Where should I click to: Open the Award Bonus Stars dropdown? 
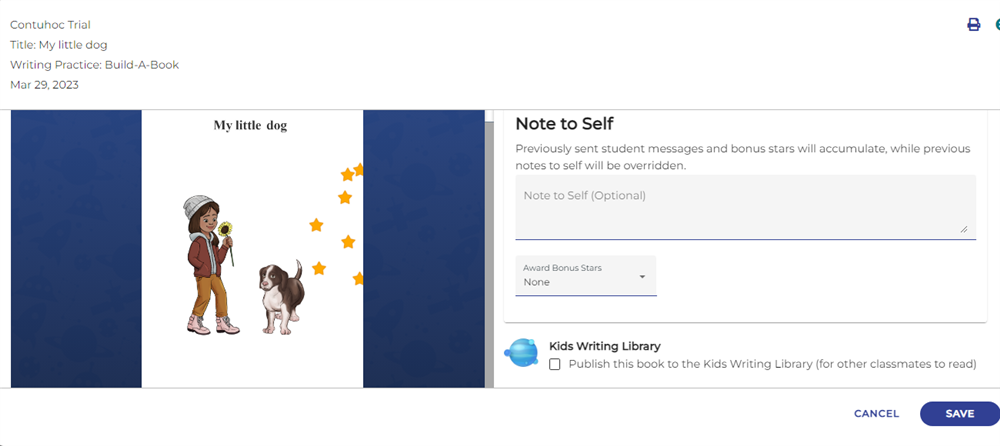pyautogui.click(x=585, y=275)
